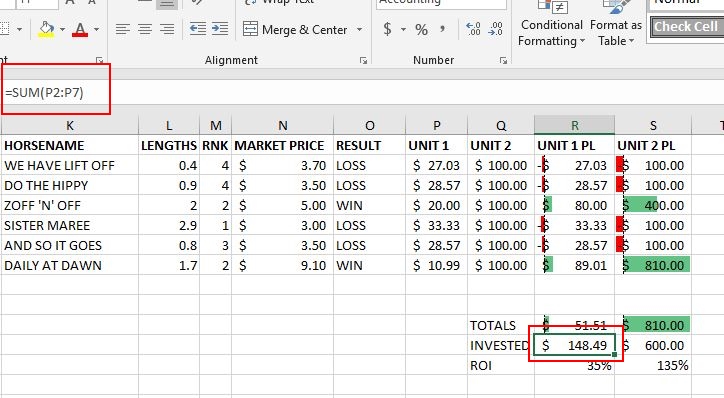Viewport: 724px width, 398px height.
Task: Click the 2.9 LENGTHS cell
Action: [169, 225]
